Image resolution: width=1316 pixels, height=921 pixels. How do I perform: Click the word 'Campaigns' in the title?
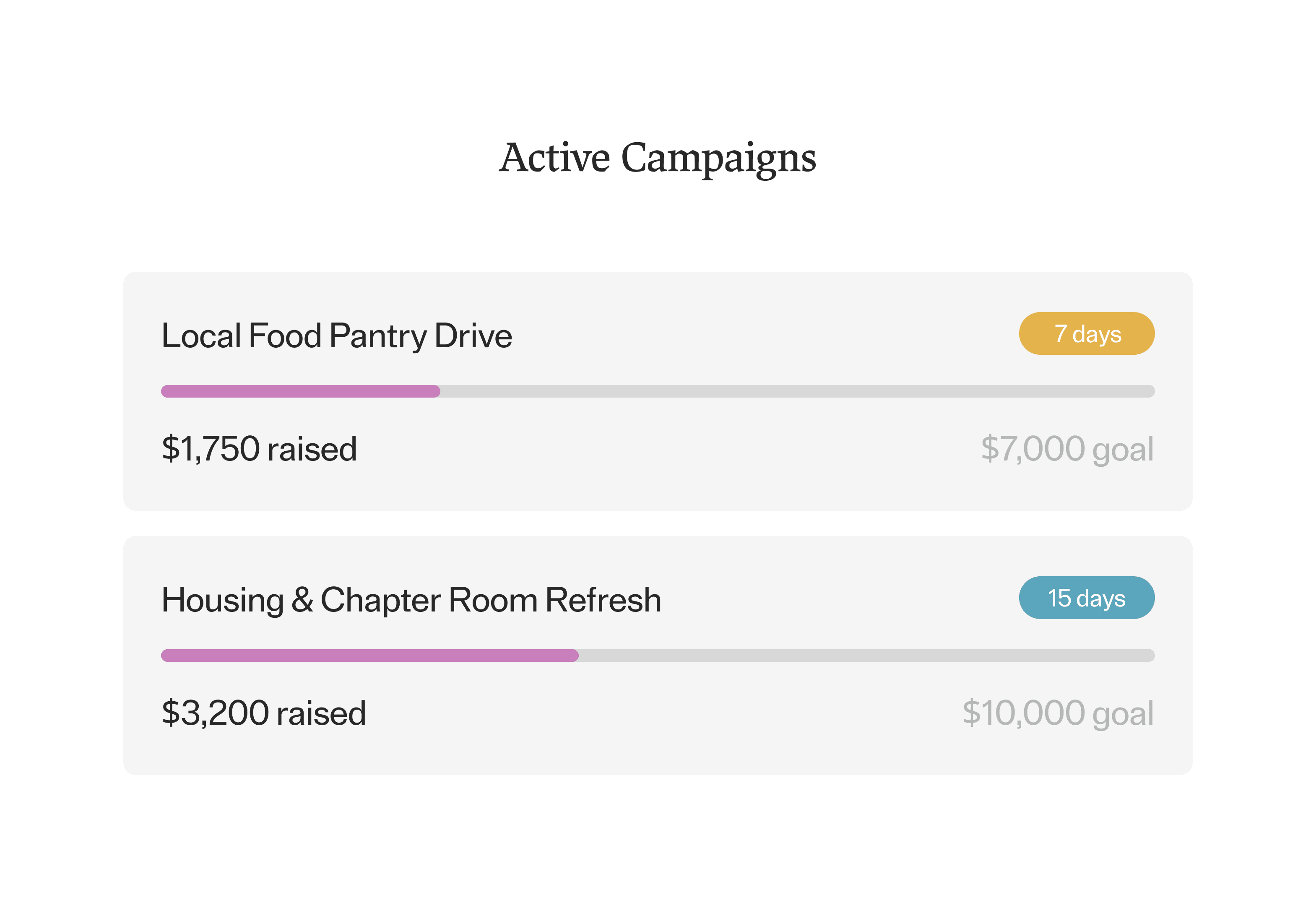pos(718,159)
